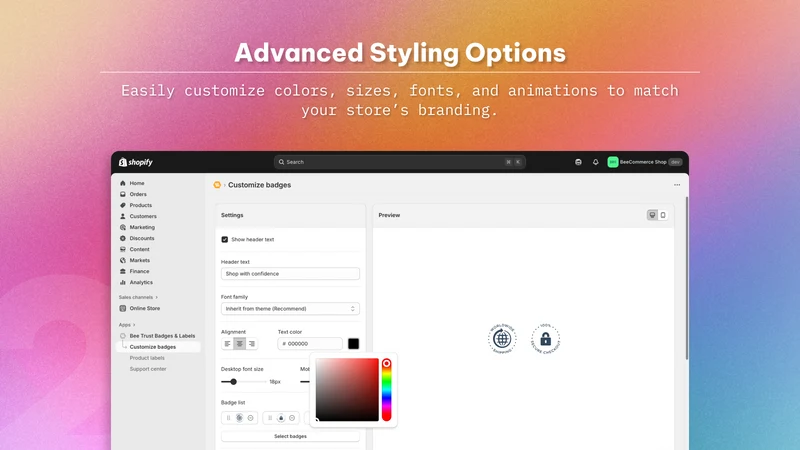800x450 pixels.
Task: Click drag handle of globe badge
Action: point(228,418)
